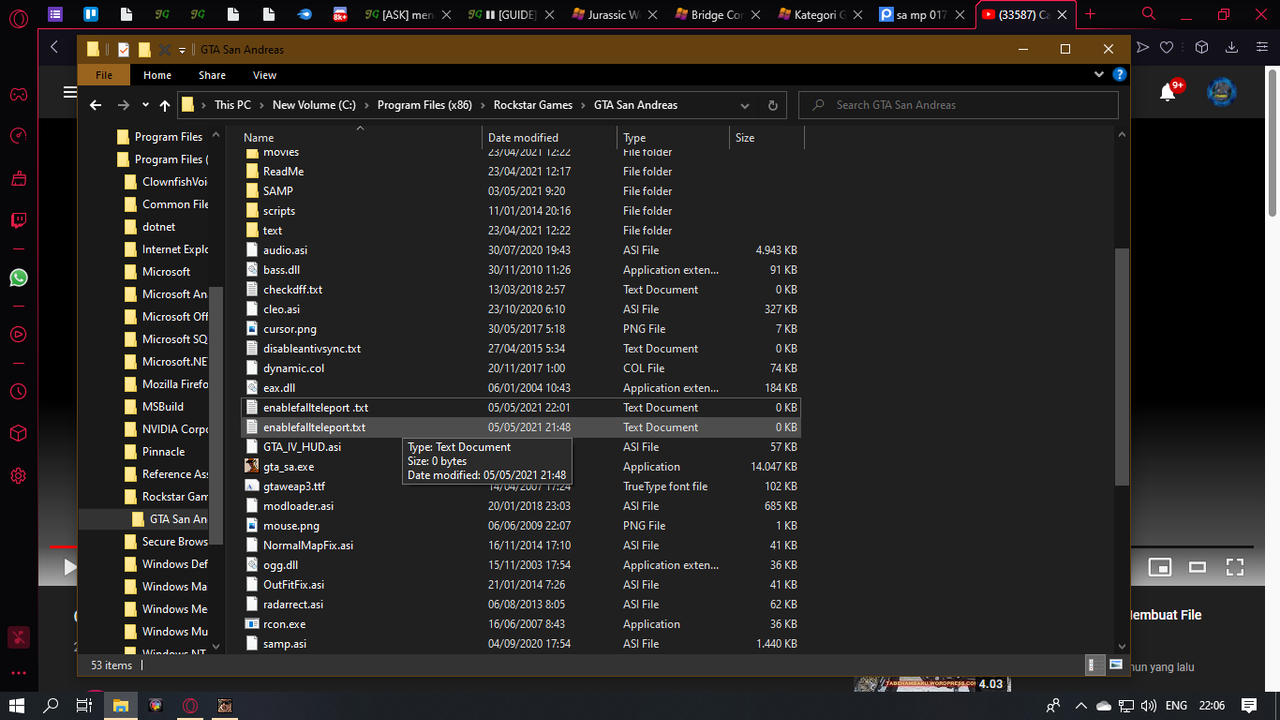Click the file list vertical scrollbar

[x=1122, y=367]
